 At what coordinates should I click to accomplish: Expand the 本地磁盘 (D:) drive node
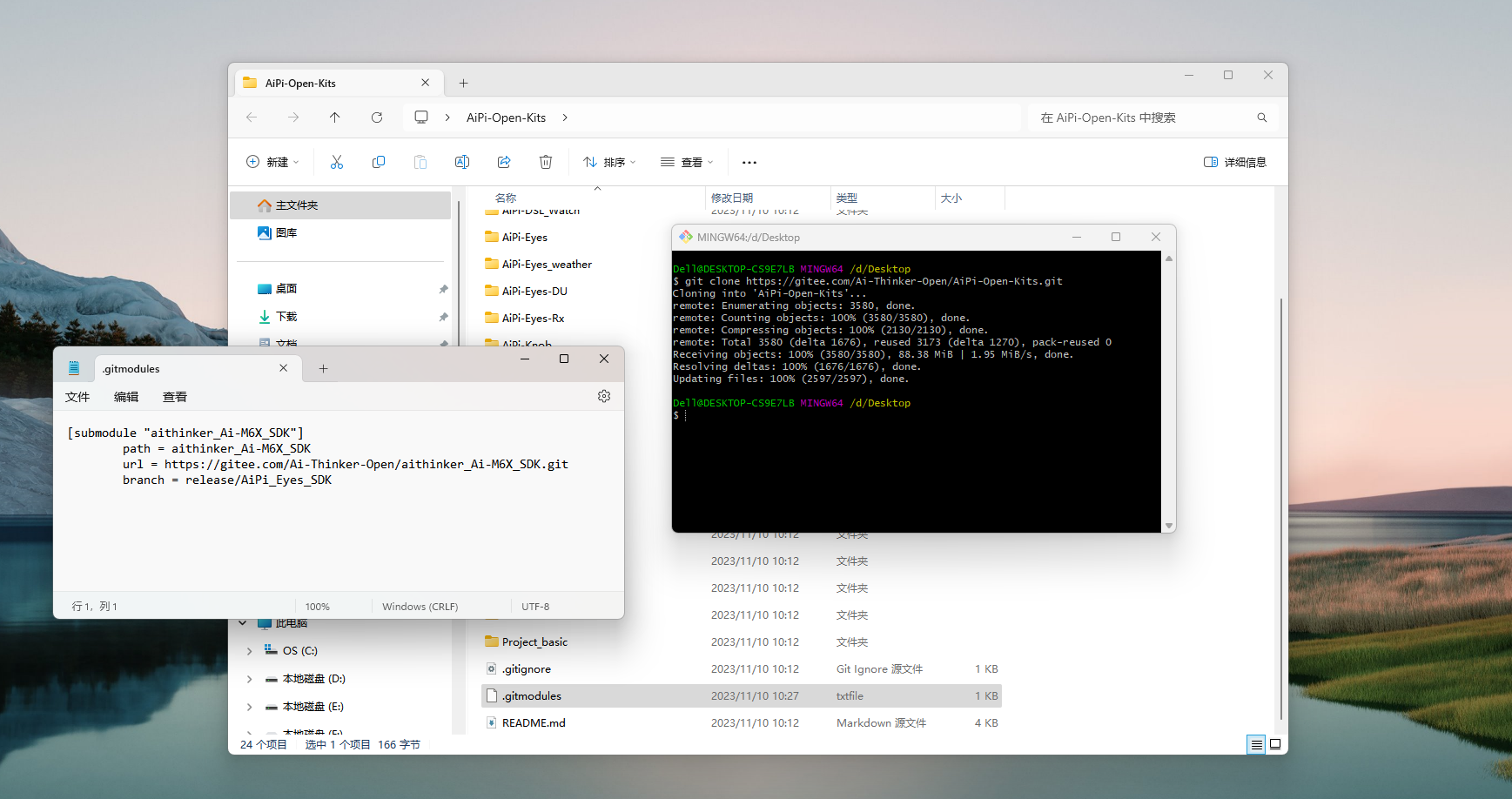(x=250, y=679)
